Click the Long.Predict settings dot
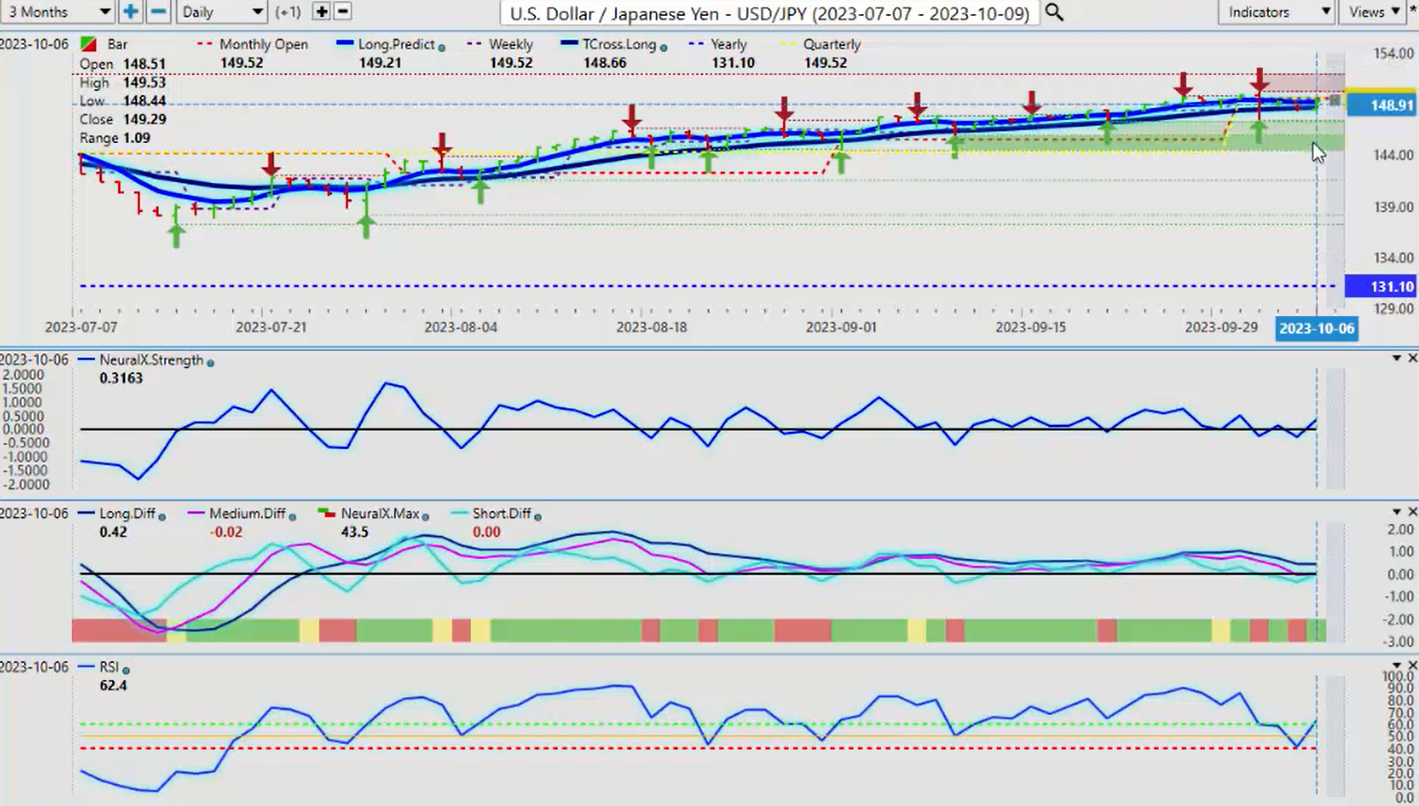Viewport: 1419px width, 806px height. pos(441,46)
